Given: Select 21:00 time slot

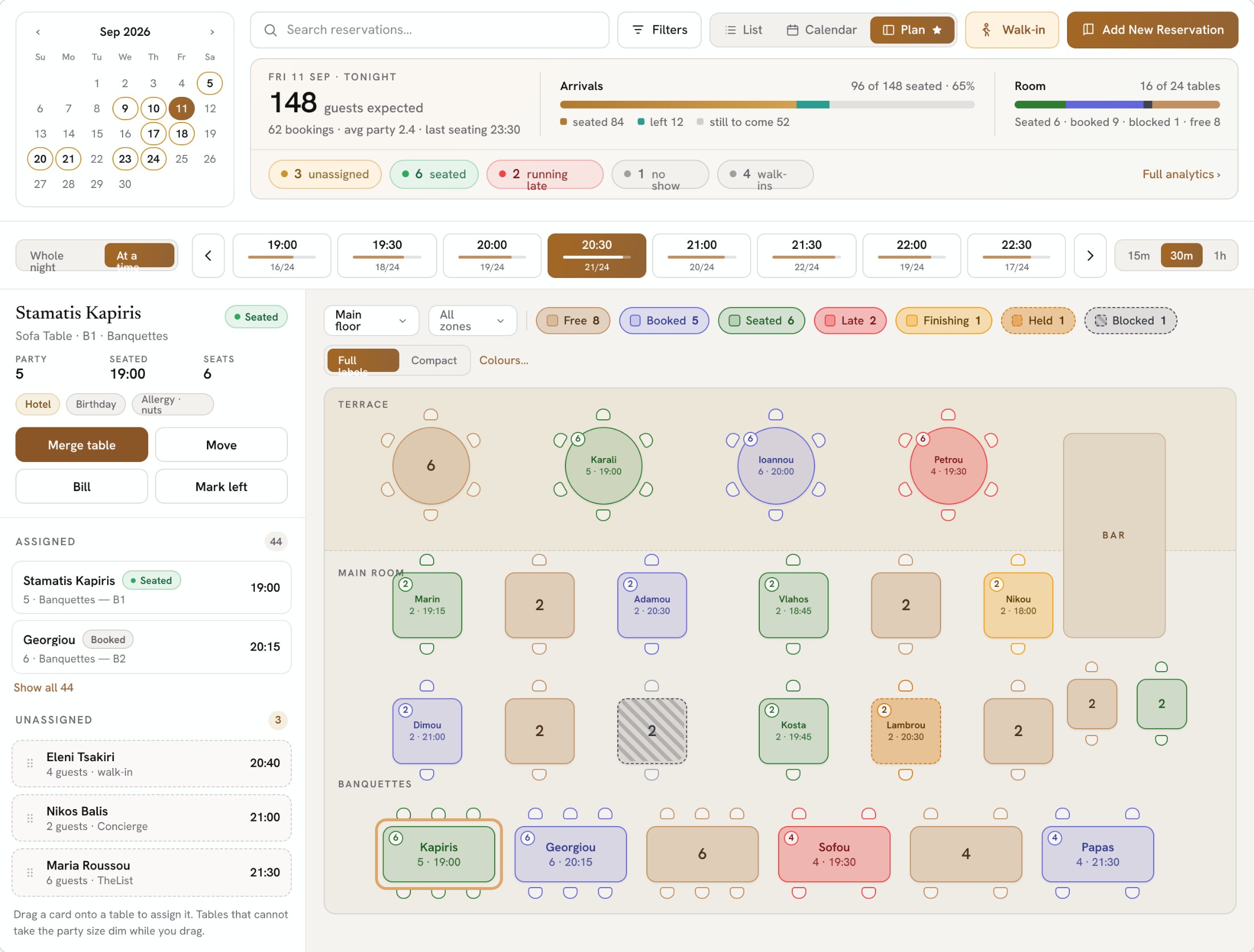Looking at the screenshot, I should (701, 256).
